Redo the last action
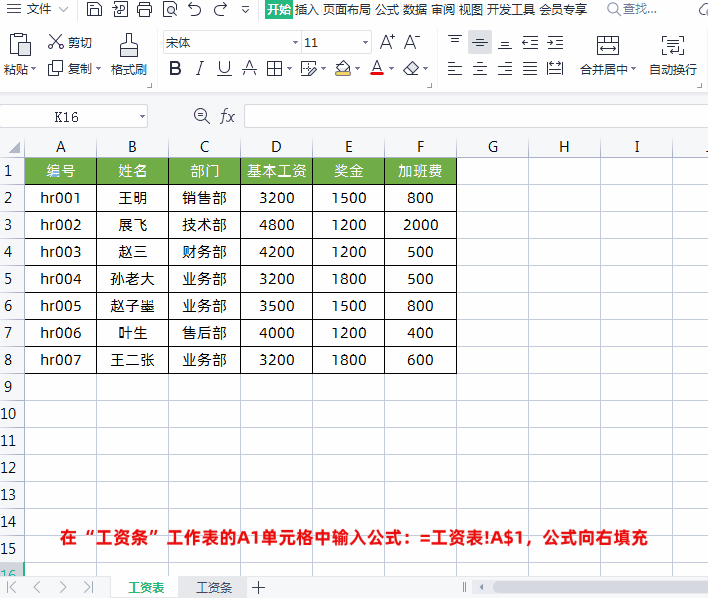The height and width of the screenshot is (598, 708). tap(220, 9)
